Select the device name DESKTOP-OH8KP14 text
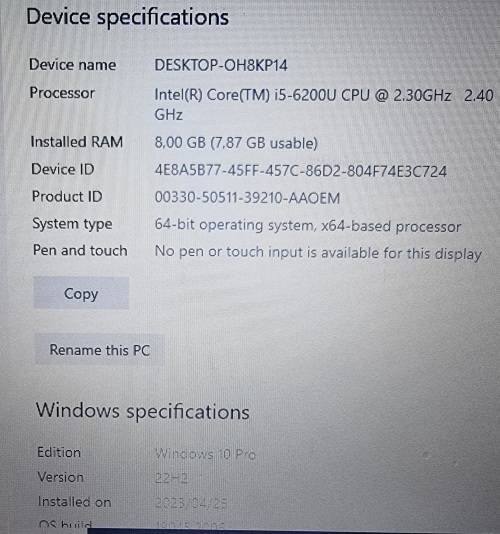500x534 pixels. click(221, 65)
